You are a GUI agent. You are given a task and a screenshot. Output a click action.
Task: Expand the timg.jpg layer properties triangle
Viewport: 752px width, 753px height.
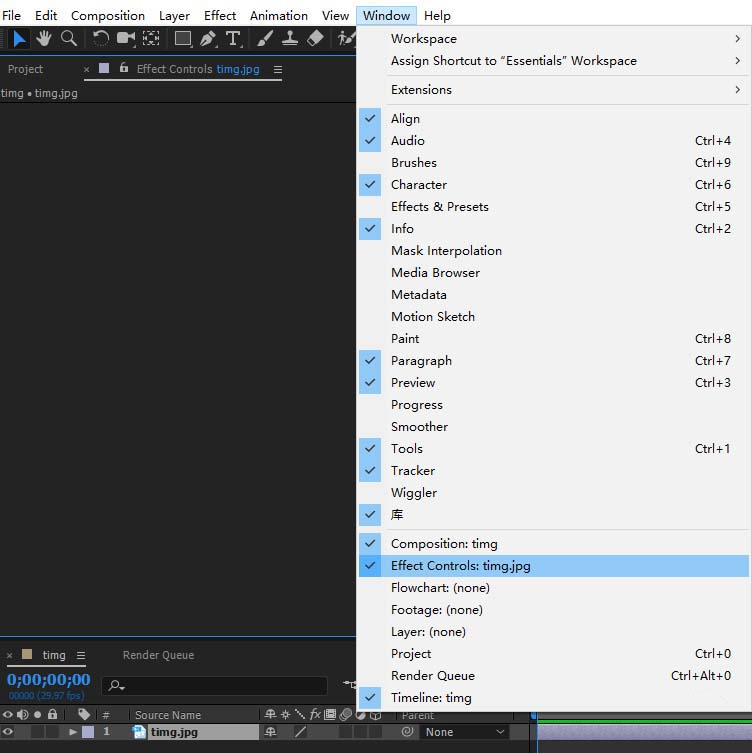click(x=73, y=732)
